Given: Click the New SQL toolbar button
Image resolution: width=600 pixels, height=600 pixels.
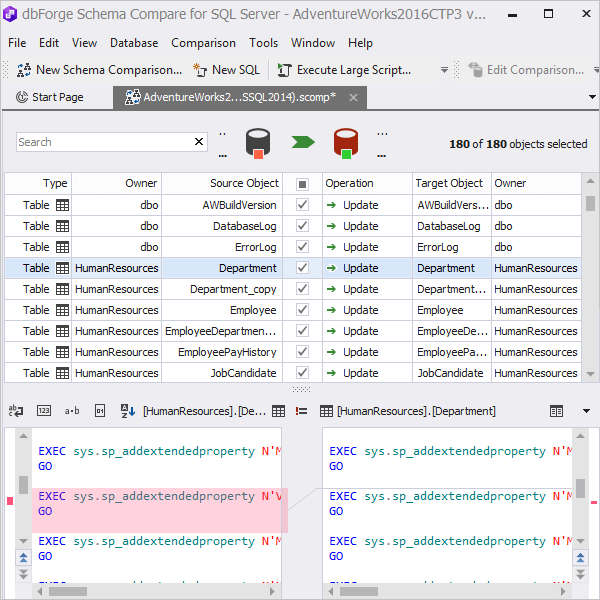Looking at the screenshot, I should pyautogui.click(x=226, y=70).
